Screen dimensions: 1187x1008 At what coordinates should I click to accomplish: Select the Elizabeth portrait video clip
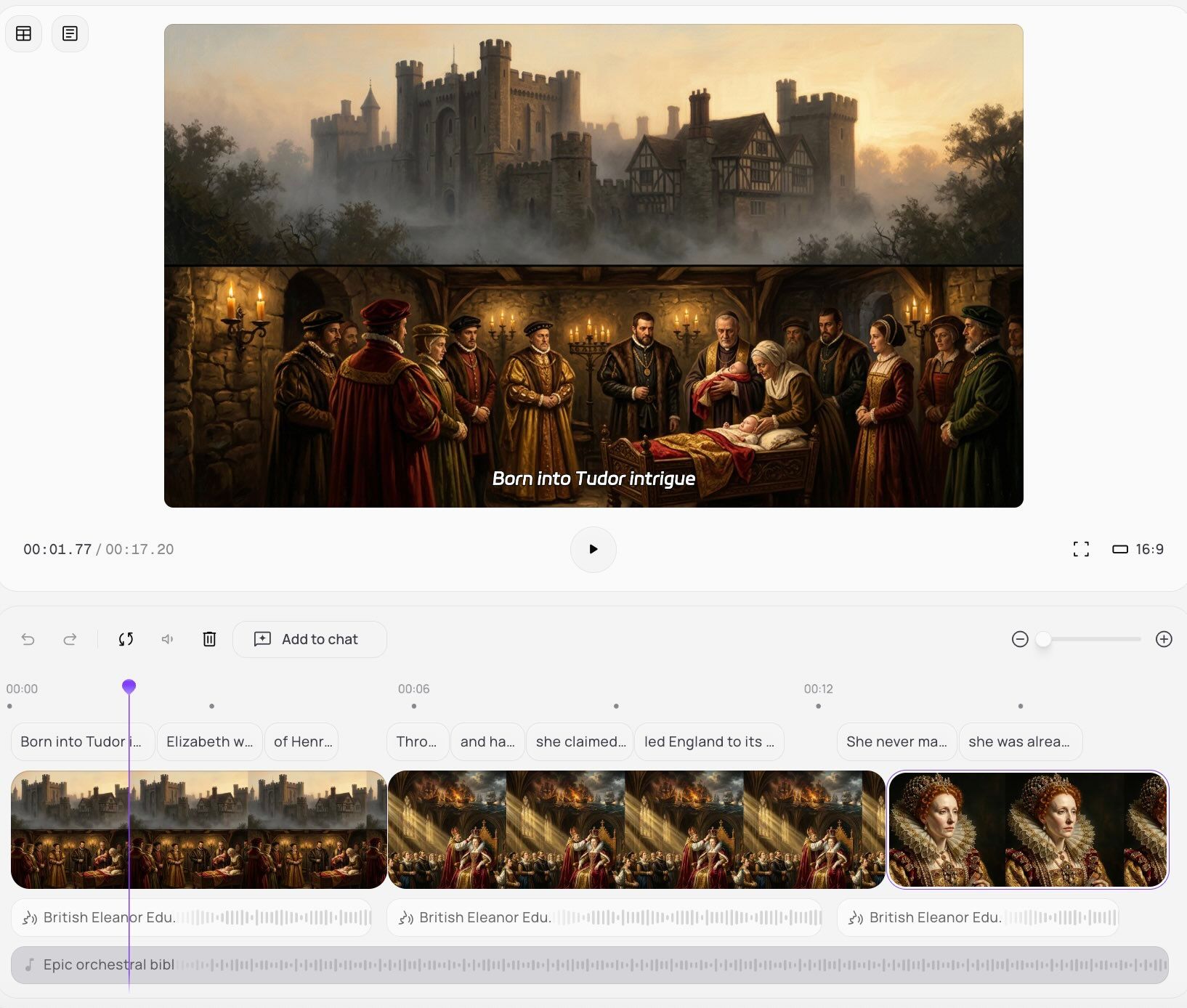tap(1027, 829)
